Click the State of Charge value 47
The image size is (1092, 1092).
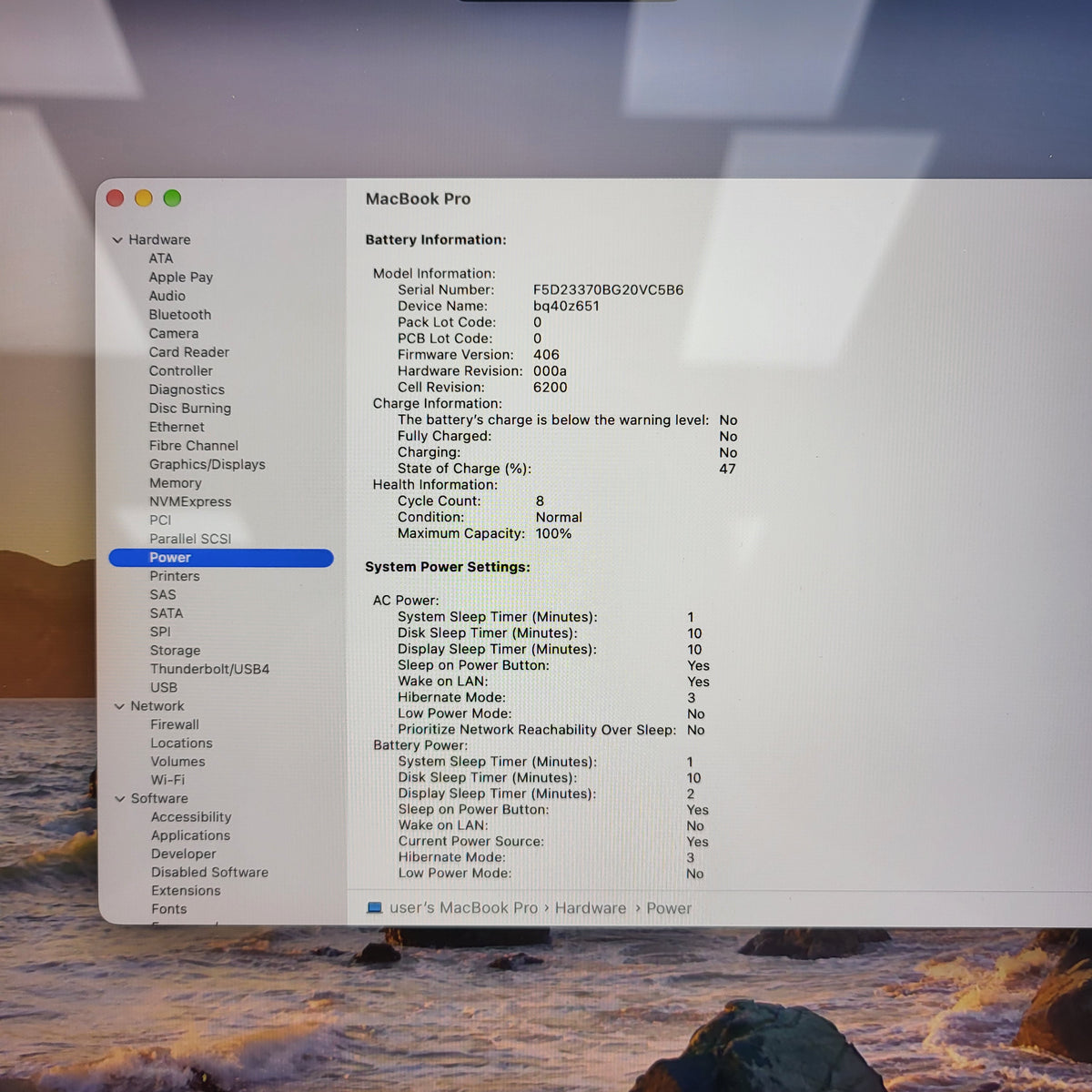coord(727,470)
